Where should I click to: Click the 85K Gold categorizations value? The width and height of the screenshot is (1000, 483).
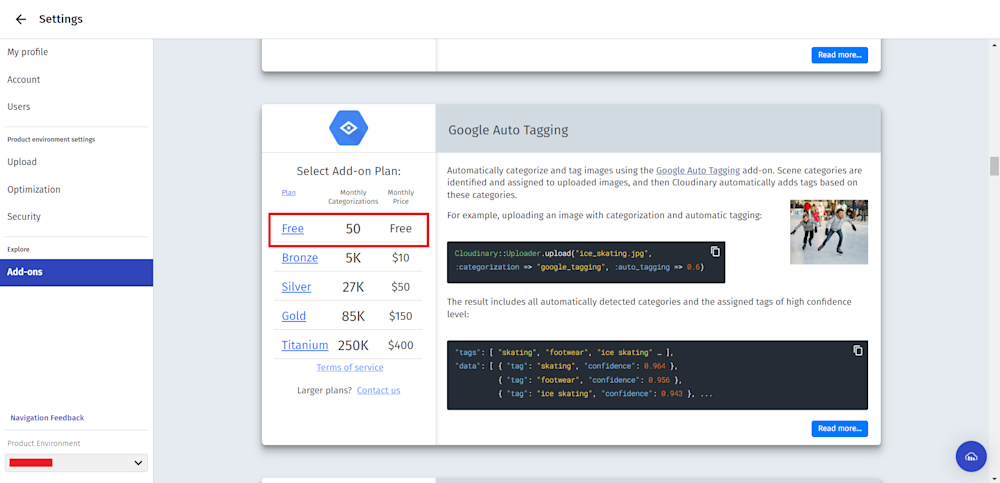tap(353, 316)
